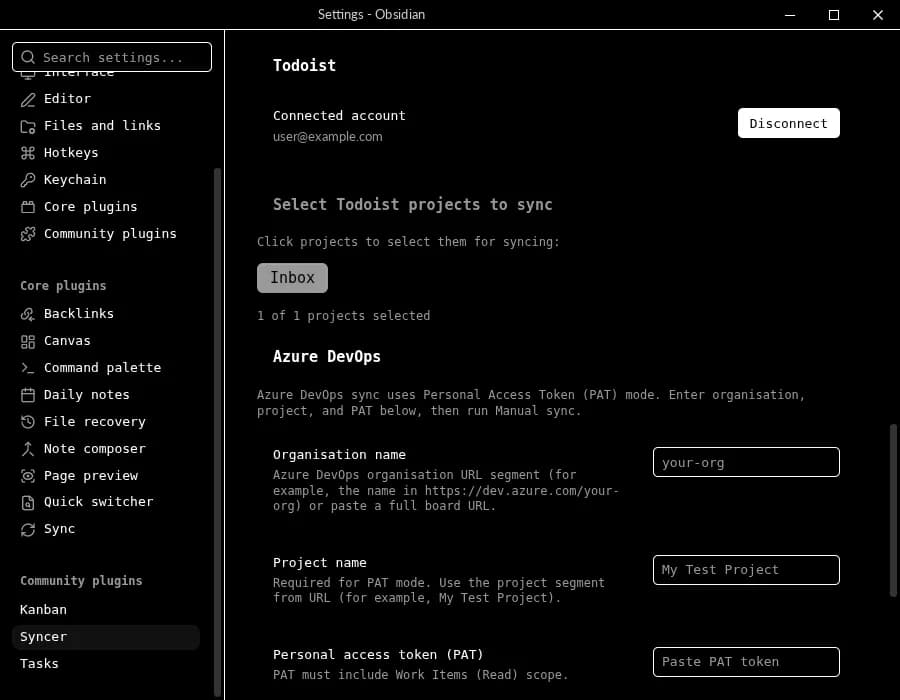The image size is (900, 700).
Task: Click 'Select Todoist projects to sync' heading
Action: (413, 205)
